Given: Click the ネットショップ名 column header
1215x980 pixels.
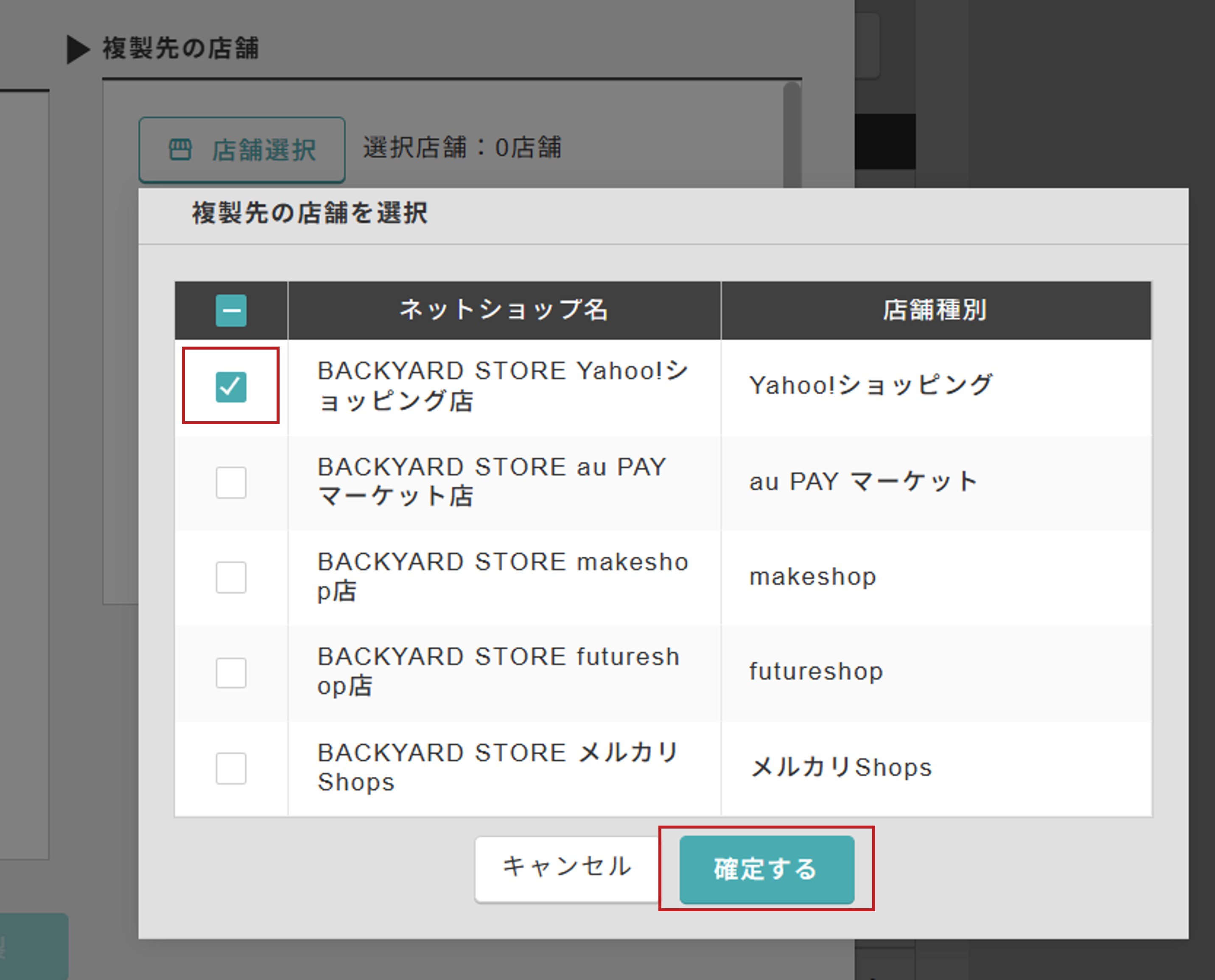Looking at the screenshot, I should (504, 310).
